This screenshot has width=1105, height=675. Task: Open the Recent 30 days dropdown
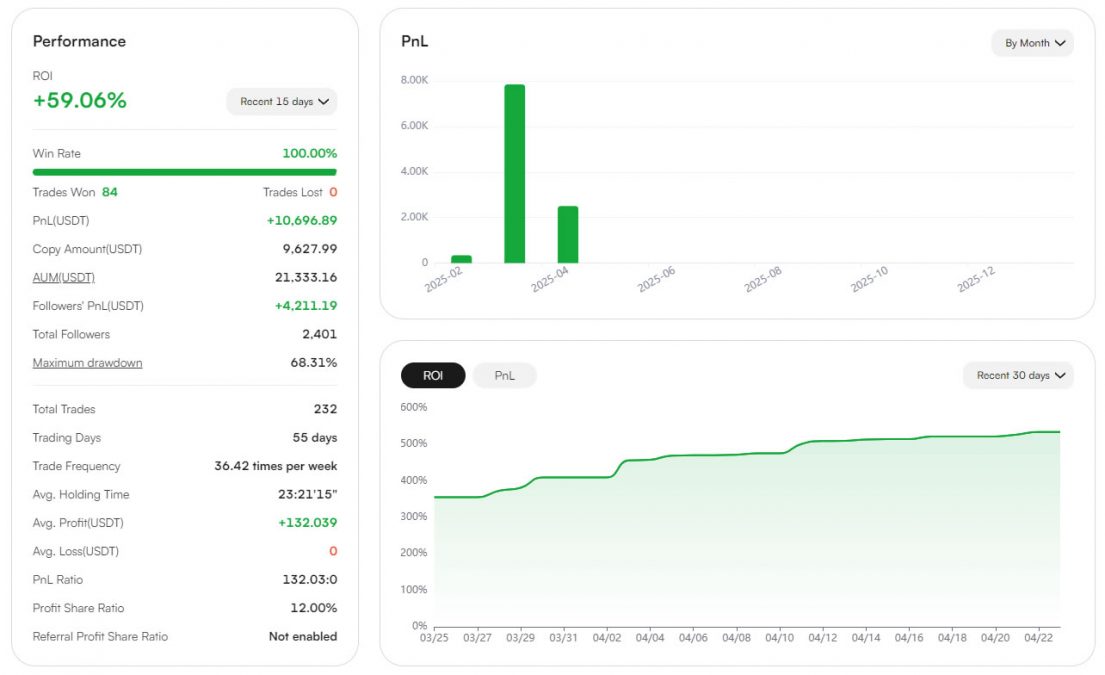point(1018,376)
